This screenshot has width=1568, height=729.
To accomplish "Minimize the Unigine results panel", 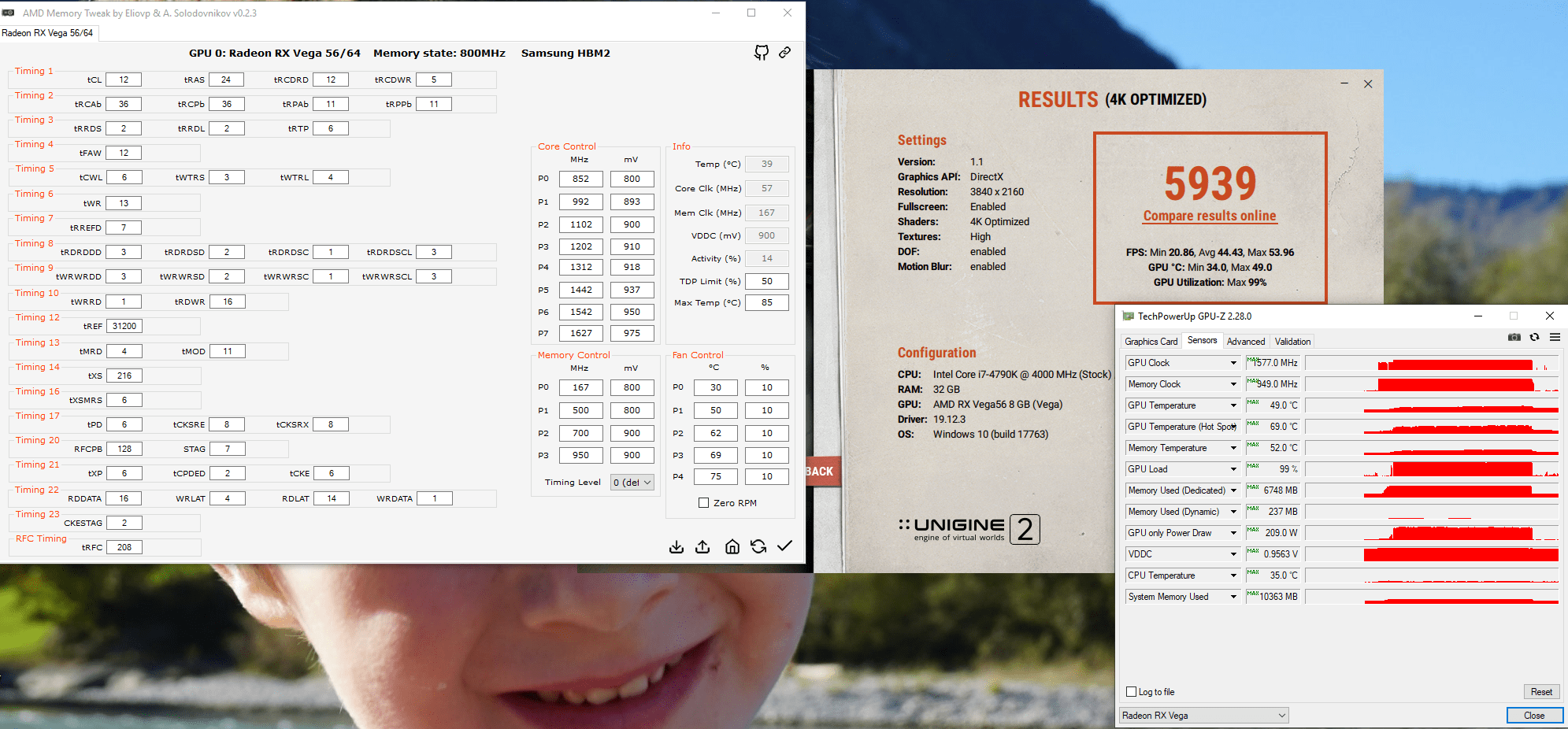I will click(1344, 83).
